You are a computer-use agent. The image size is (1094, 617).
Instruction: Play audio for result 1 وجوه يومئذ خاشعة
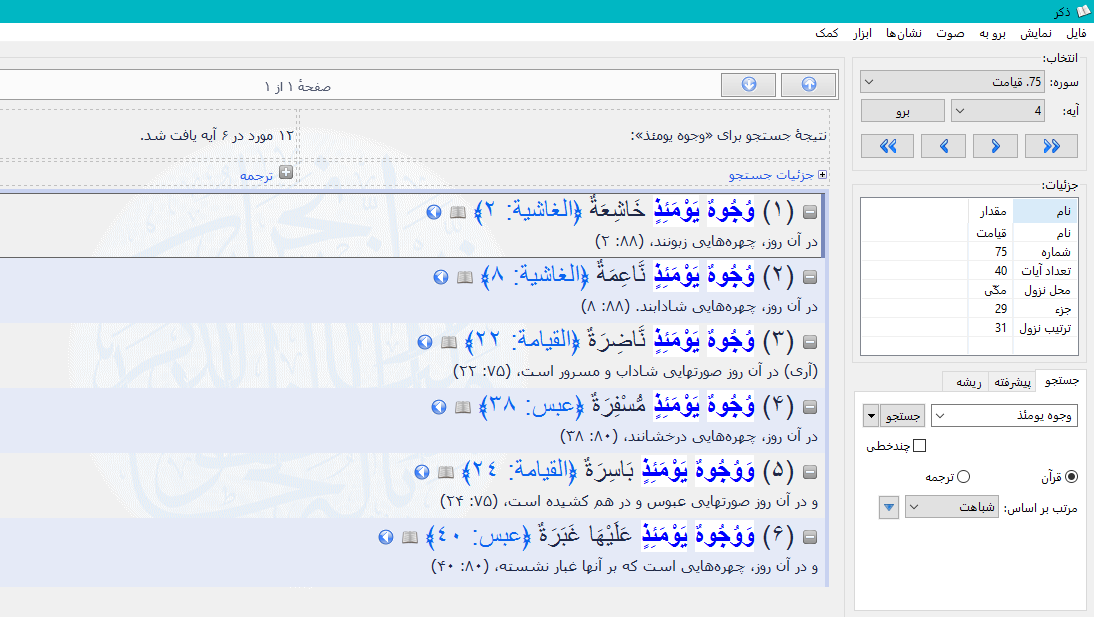434,211
